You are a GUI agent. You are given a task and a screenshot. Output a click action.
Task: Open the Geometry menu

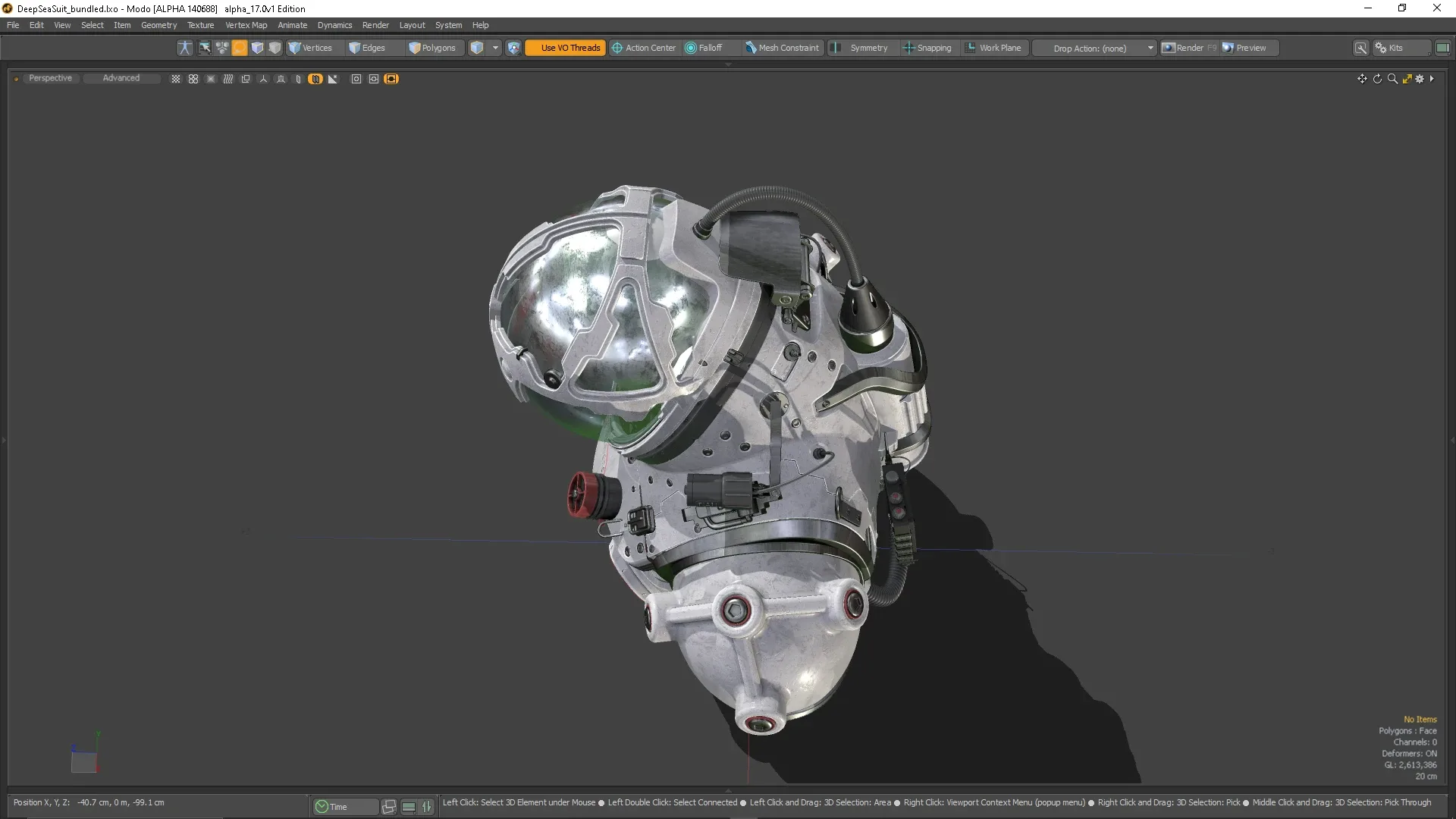(158, 25)
